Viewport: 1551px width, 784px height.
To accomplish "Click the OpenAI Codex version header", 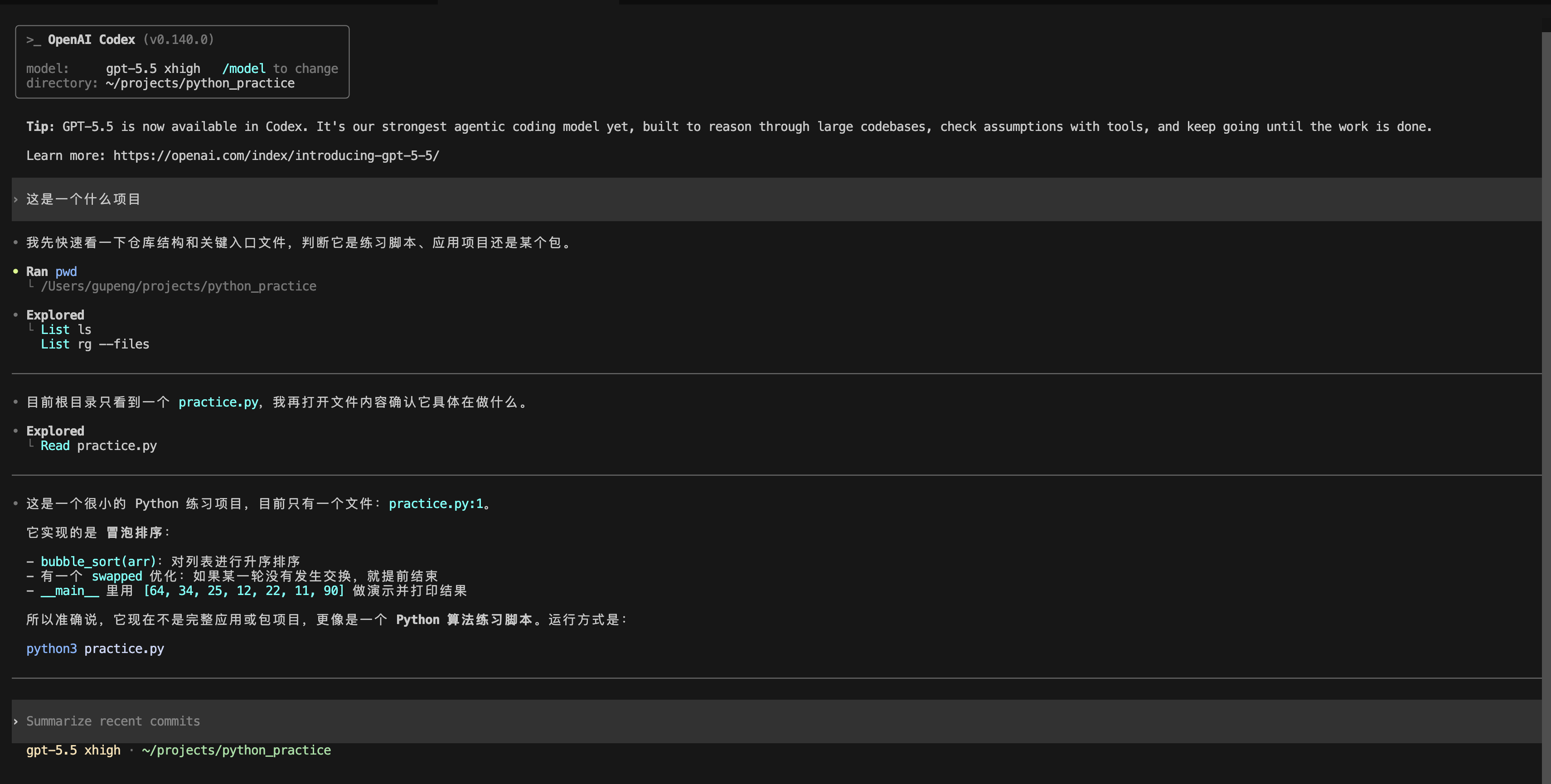I will (x=120, y=40).
